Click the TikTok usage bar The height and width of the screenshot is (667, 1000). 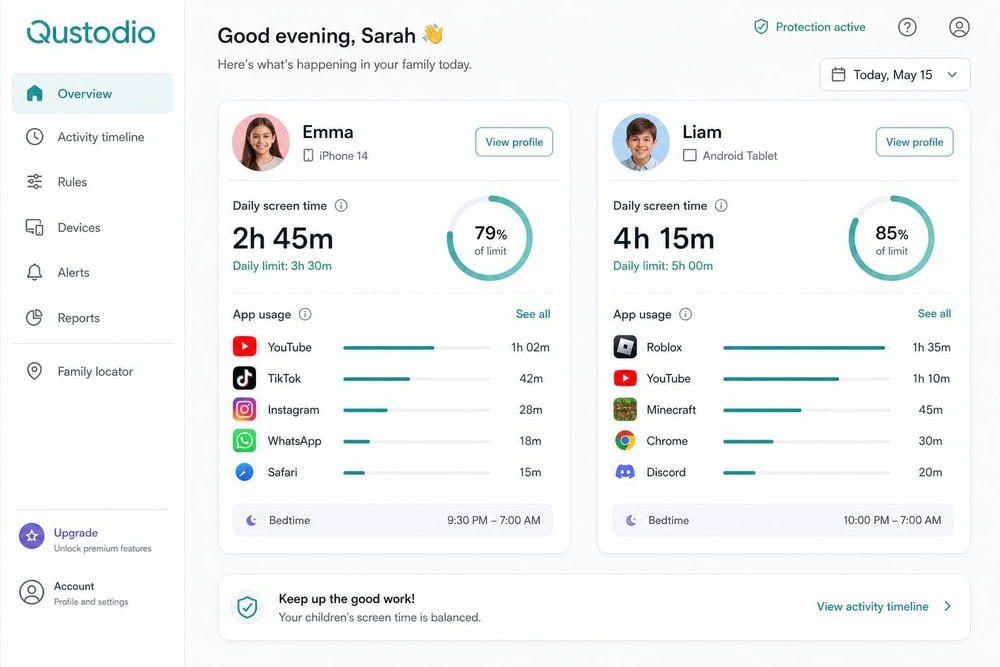tap(416, 379)
